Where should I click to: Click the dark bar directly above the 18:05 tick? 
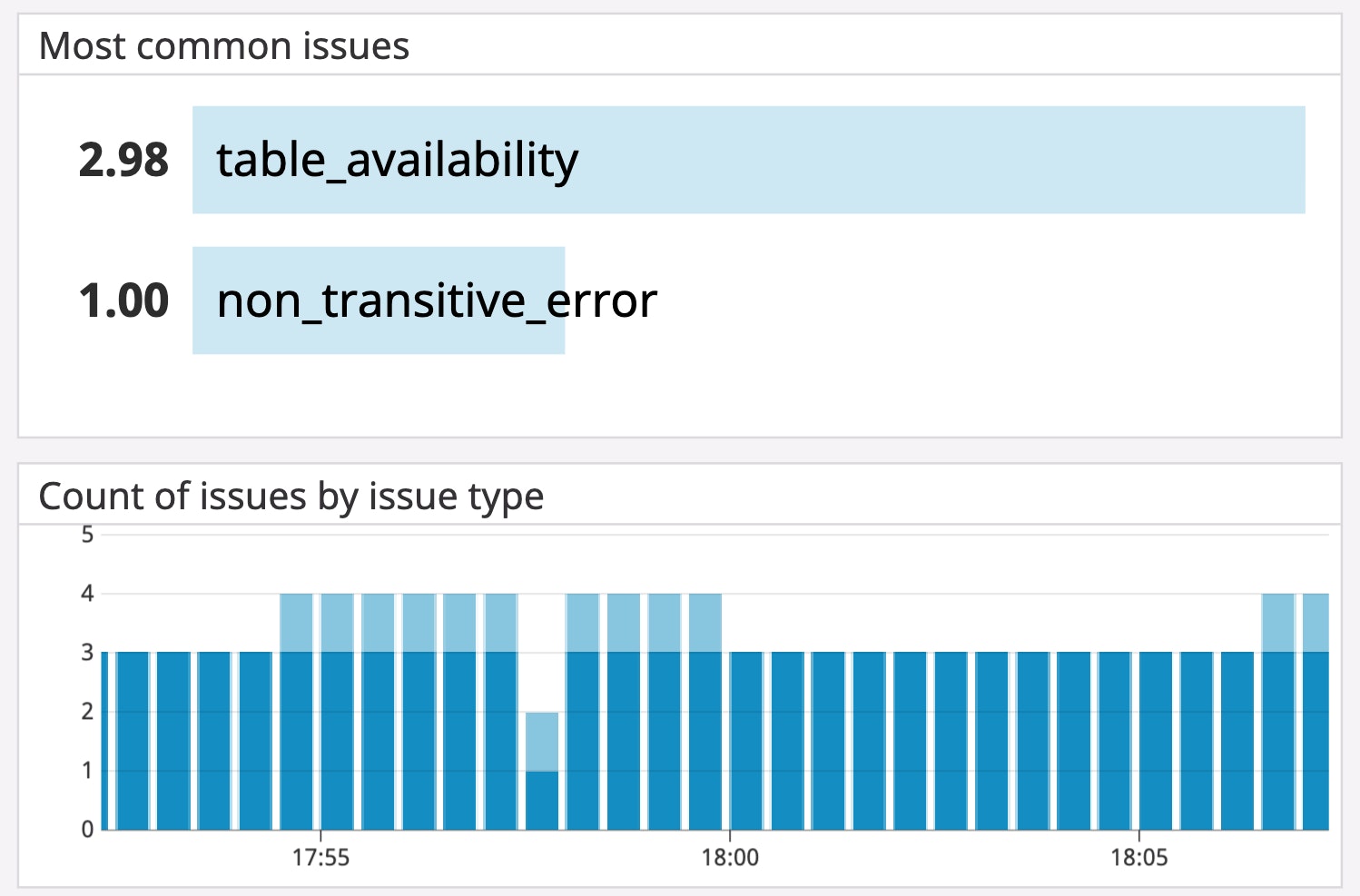click(1155, 740)
